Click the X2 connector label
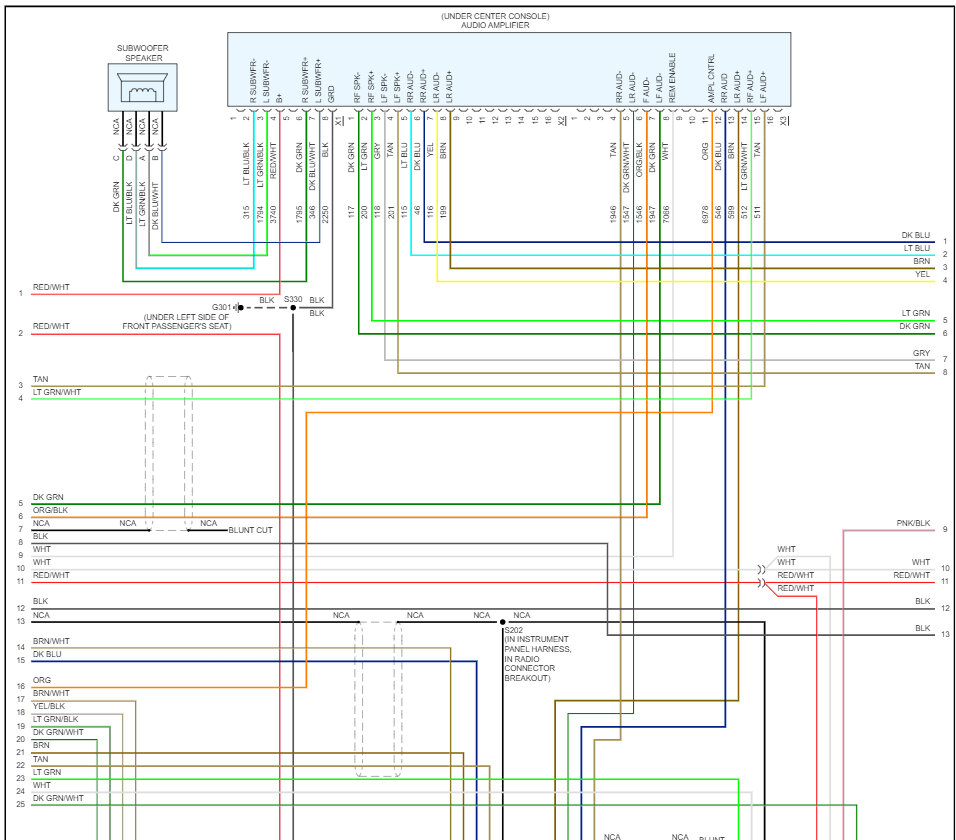 [x=562, y=121]
